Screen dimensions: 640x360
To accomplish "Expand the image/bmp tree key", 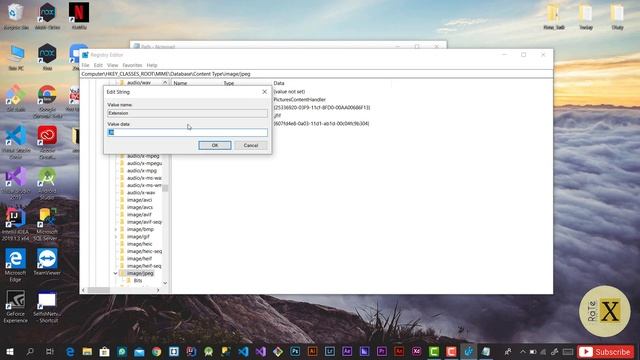I will 116,229.
